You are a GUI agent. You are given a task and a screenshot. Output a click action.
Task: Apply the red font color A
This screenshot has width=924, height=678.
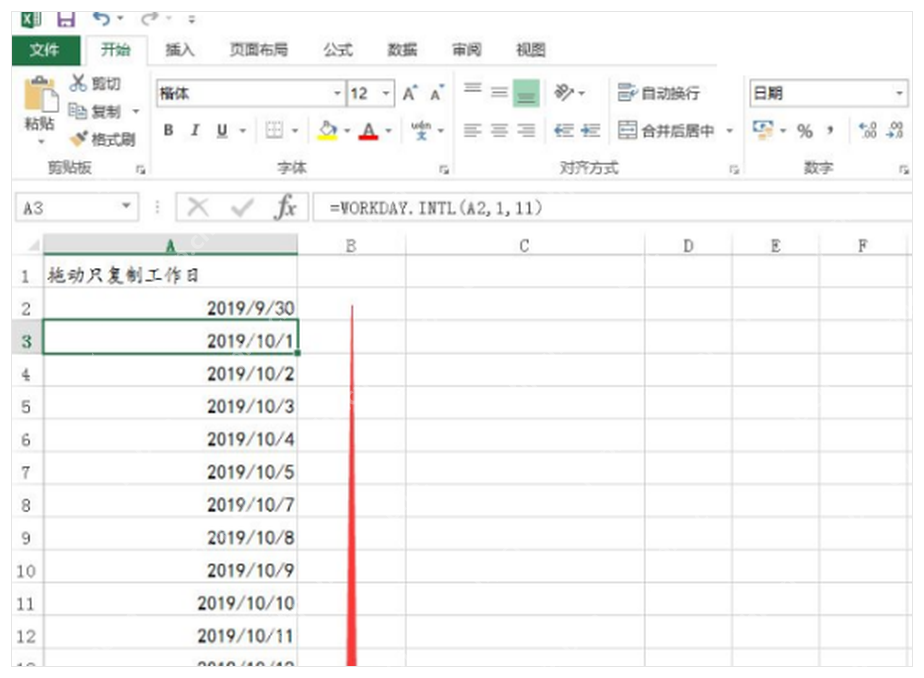[x=369, y=130]
